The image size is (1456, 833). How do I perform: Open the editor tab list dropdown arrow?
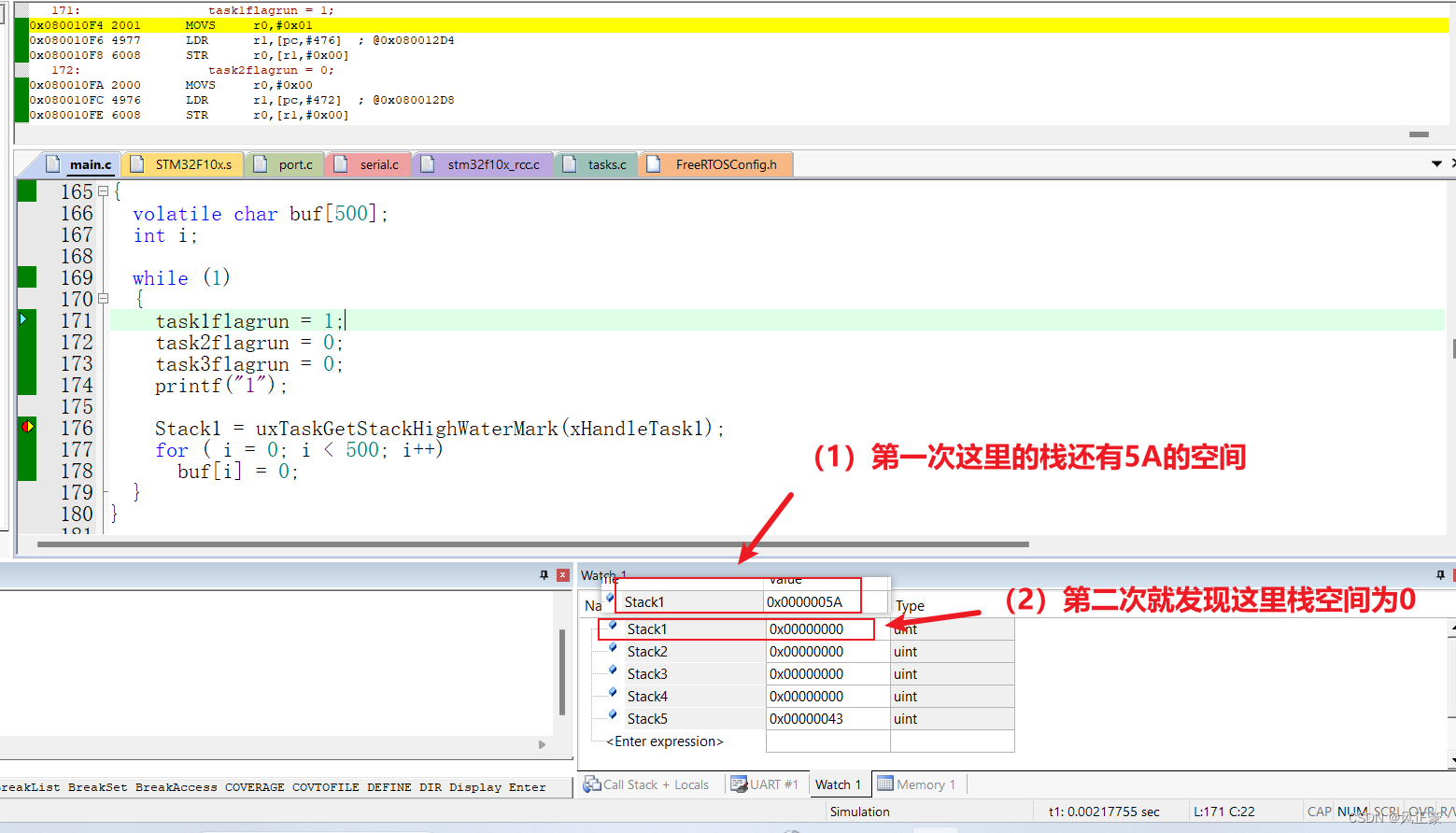pyautogui.click(x=1436, y=163)
